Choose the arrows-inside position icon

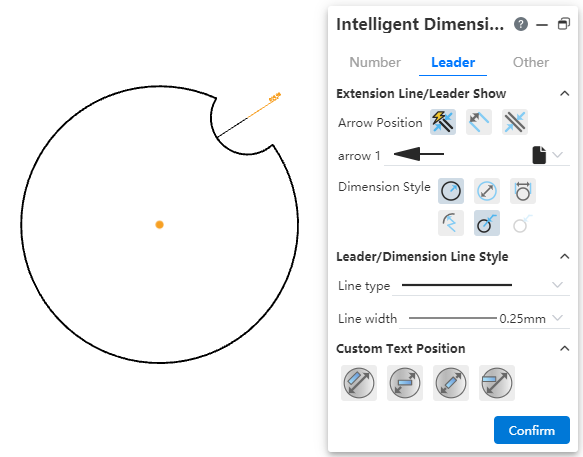(x=479, y=122)
